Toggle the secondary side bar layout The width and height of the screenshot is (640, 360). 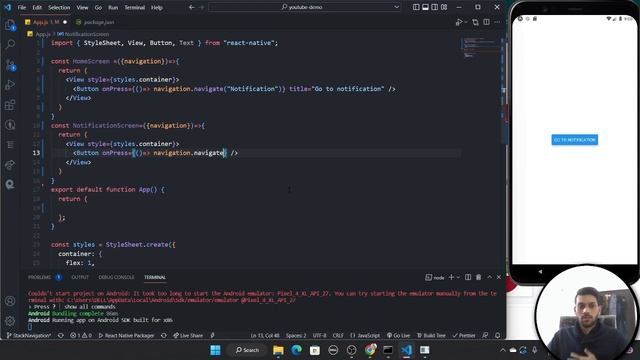coord(435,7)
